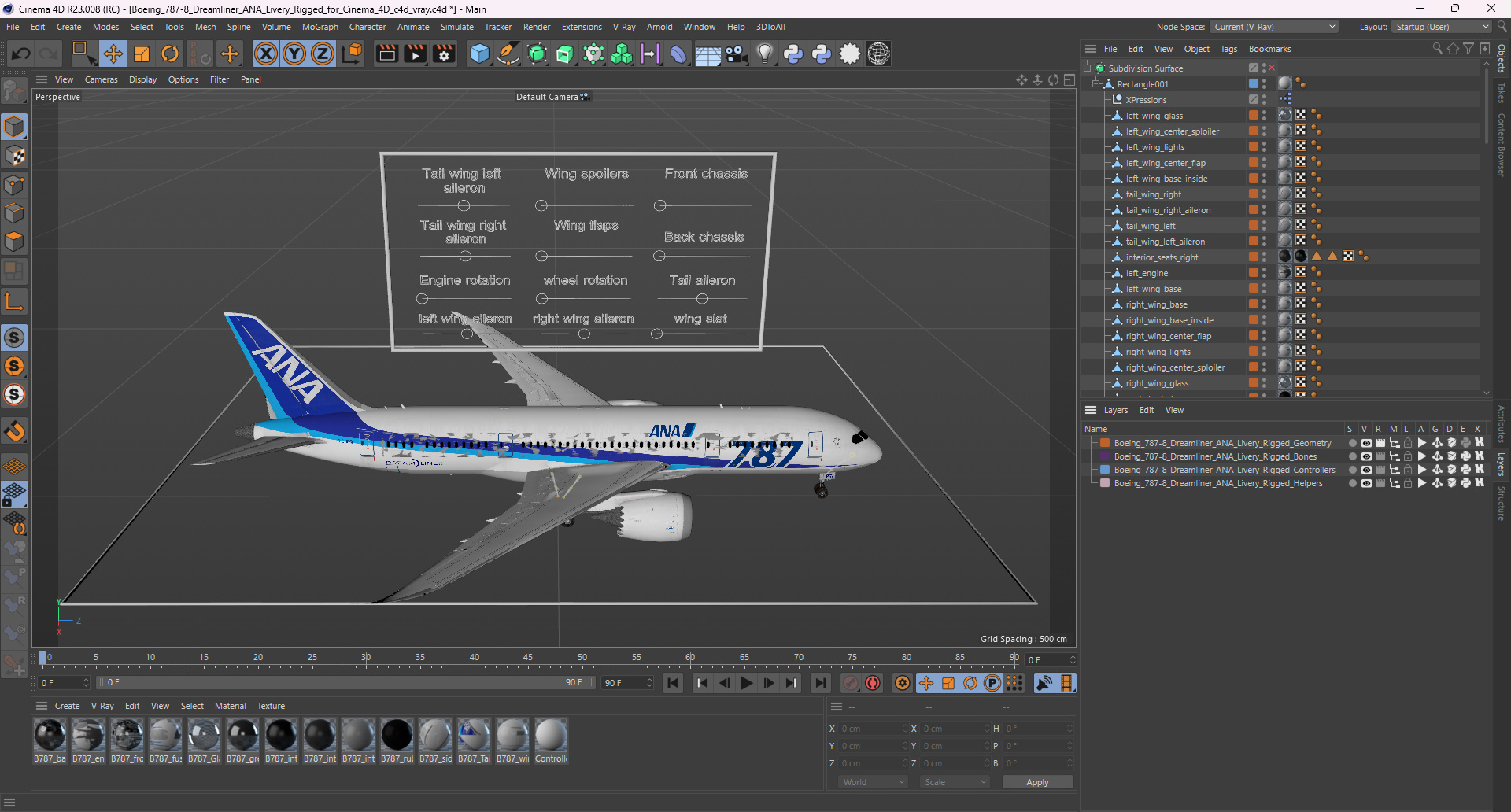Viewport: 1511px width, 812px height.
Task: Click the Record Active Objects button
Action: click(851, 683)
